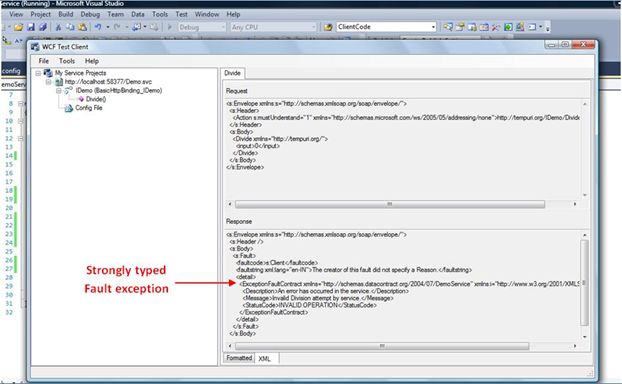This screenshot has height=384, width=622.
Task: Click green Start Page toolbar icon
Action: point(508,27)
